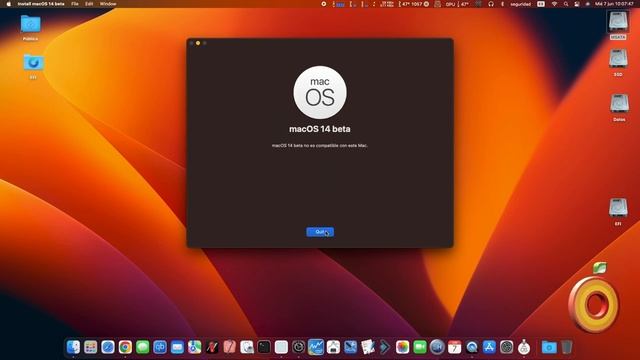Open Calendar from the Dock
The image size is (640, 360).
click(454, 347)
